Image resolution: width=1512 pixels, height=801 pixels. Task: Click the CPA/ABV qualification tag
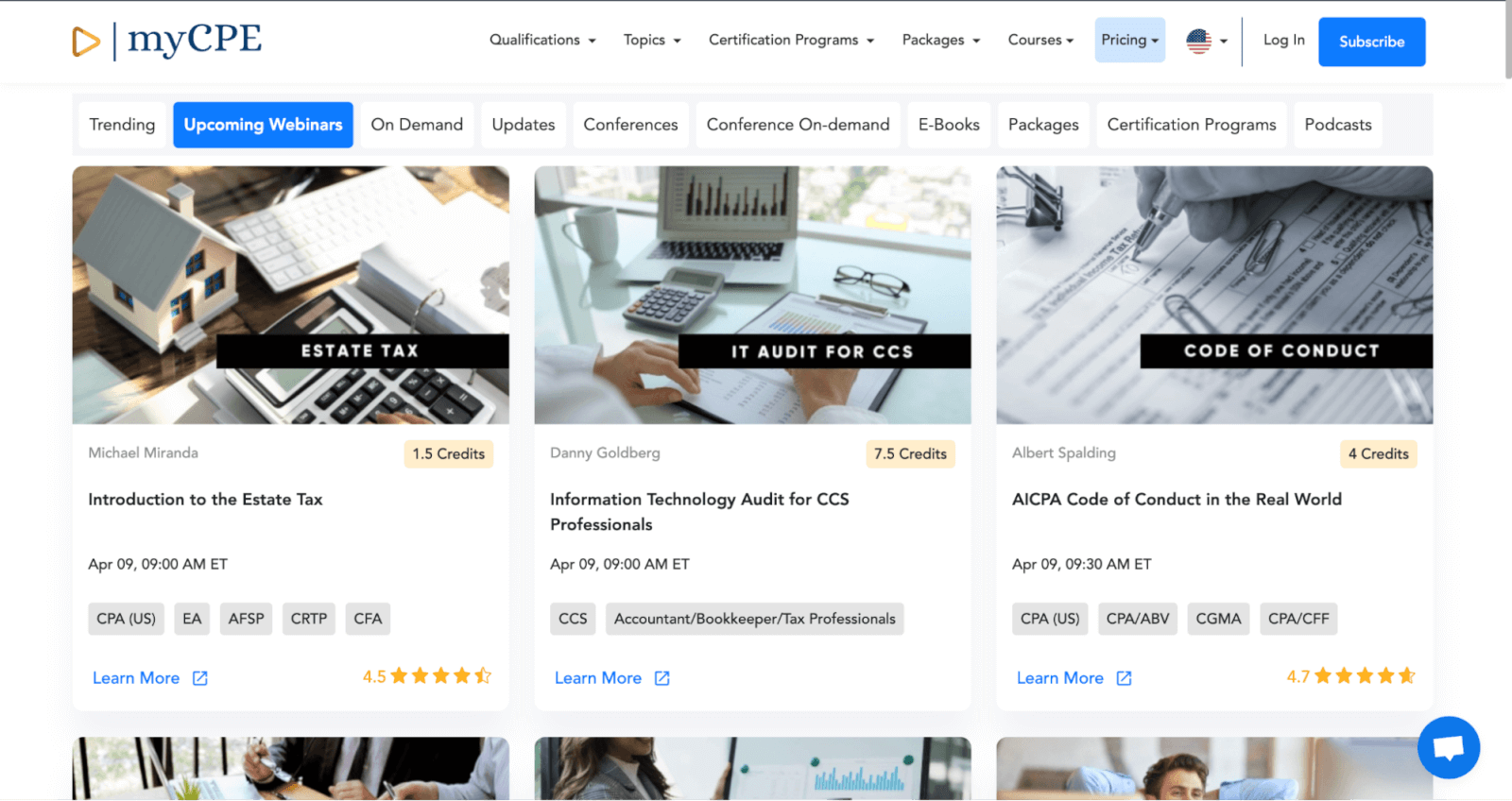[x=1138, y=619]
